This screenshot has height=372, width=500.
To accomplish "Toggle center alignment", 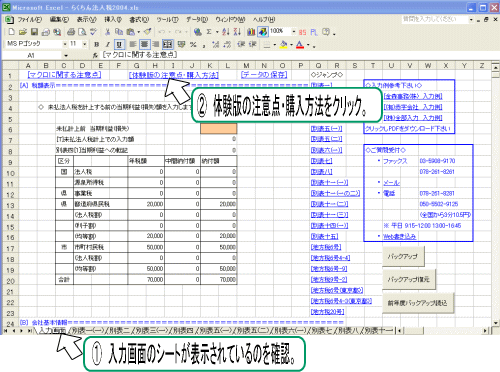I will pos(144,44).
